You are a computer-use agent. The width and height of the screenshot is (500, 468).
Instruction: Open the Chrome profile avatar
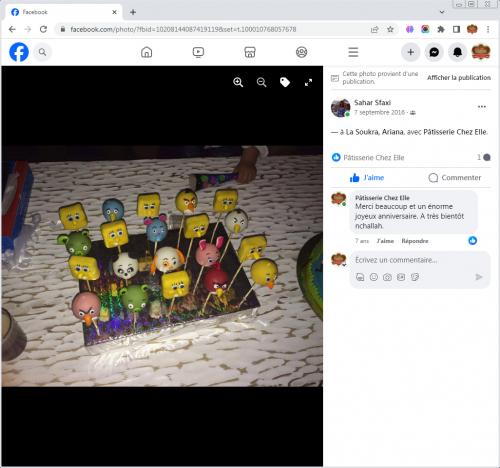(472, 29)
